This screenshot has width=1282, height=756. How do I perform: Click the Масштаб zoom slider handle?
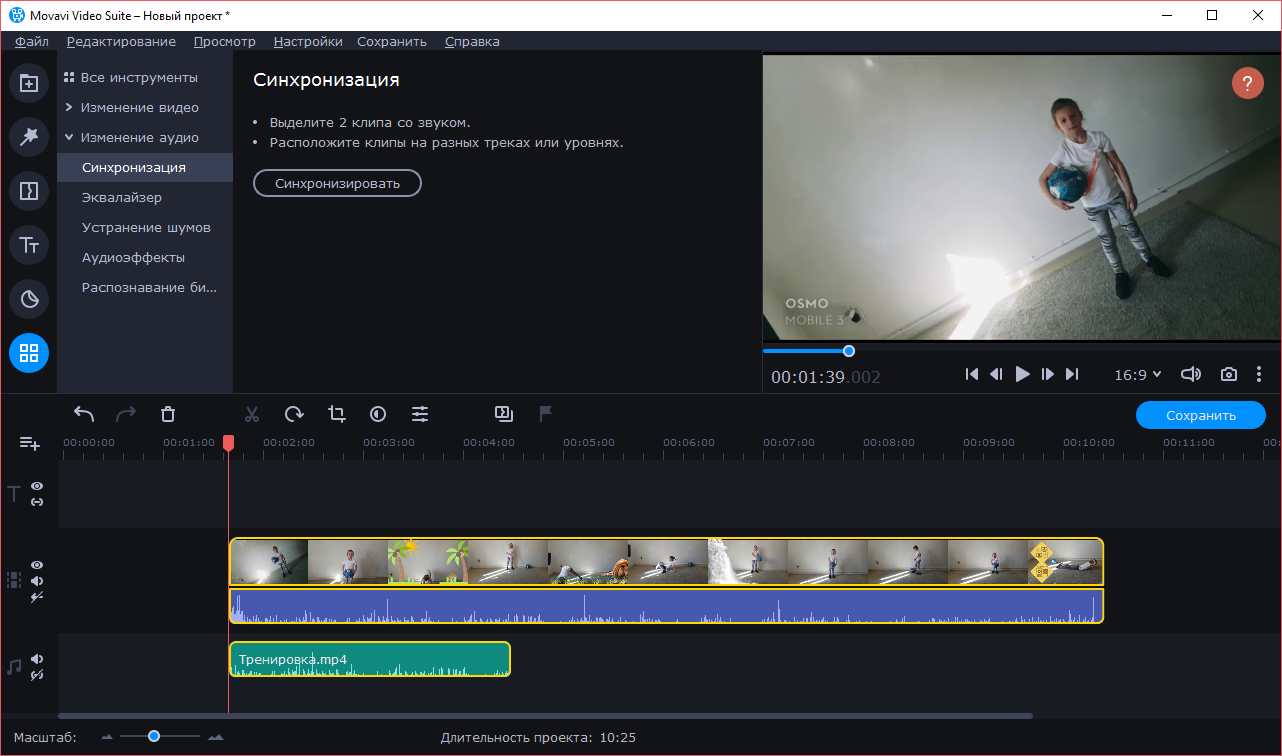point(154,736)
